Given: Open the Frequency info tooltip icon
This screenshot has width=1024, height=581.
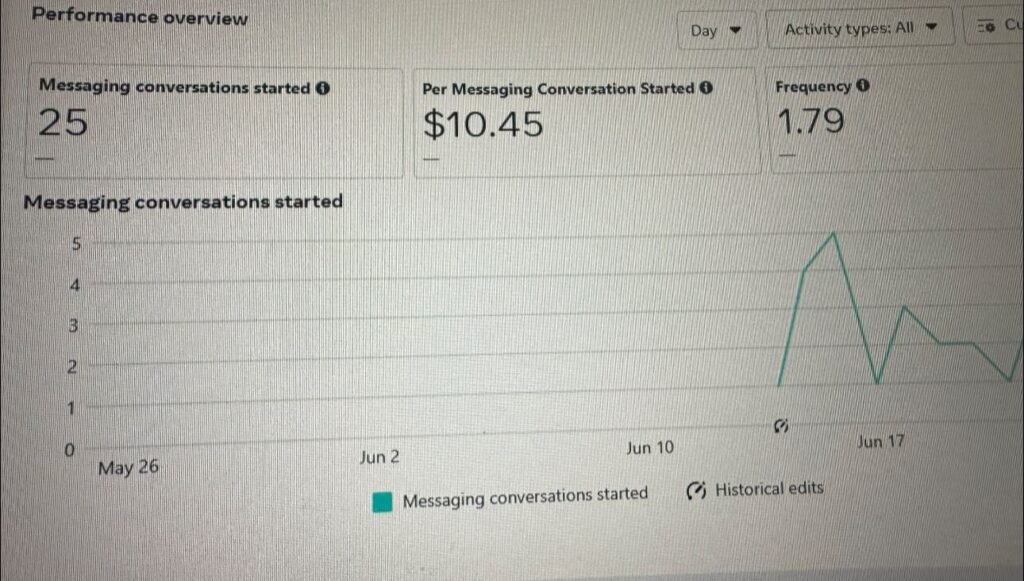Looking at the screenshot, I should pyautogui.click(x=863, y=86).
